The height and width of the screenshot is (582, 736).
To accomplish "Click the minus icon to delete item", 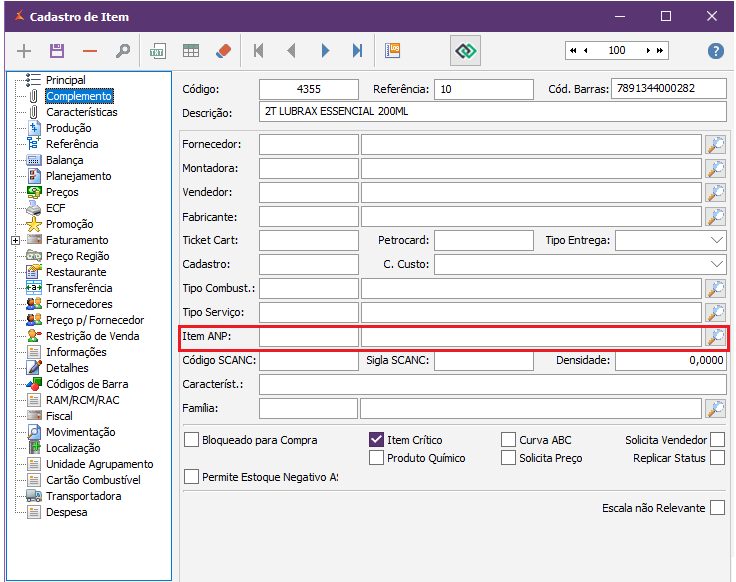I will tap(90, 50).
